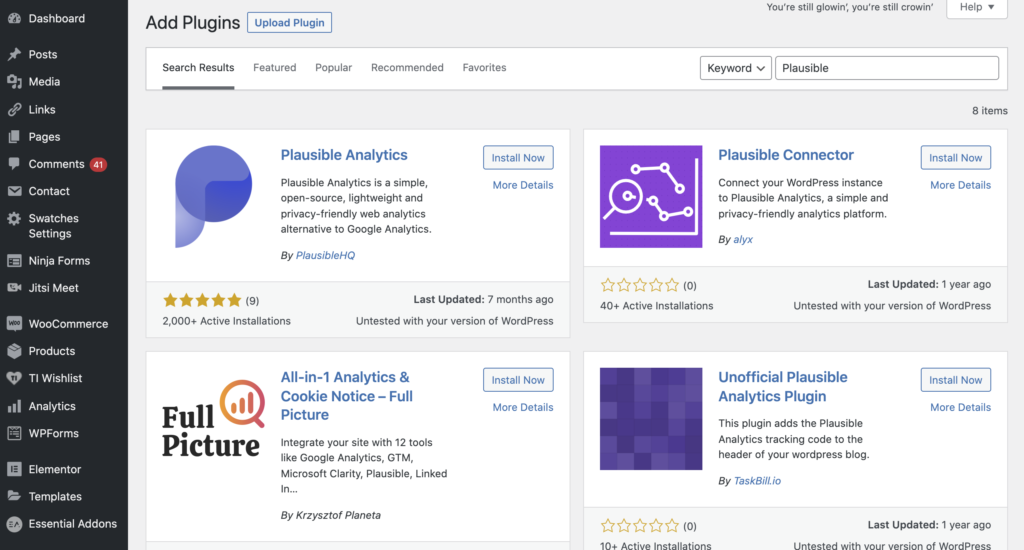Click the Templates folder icon

point(14,496)
